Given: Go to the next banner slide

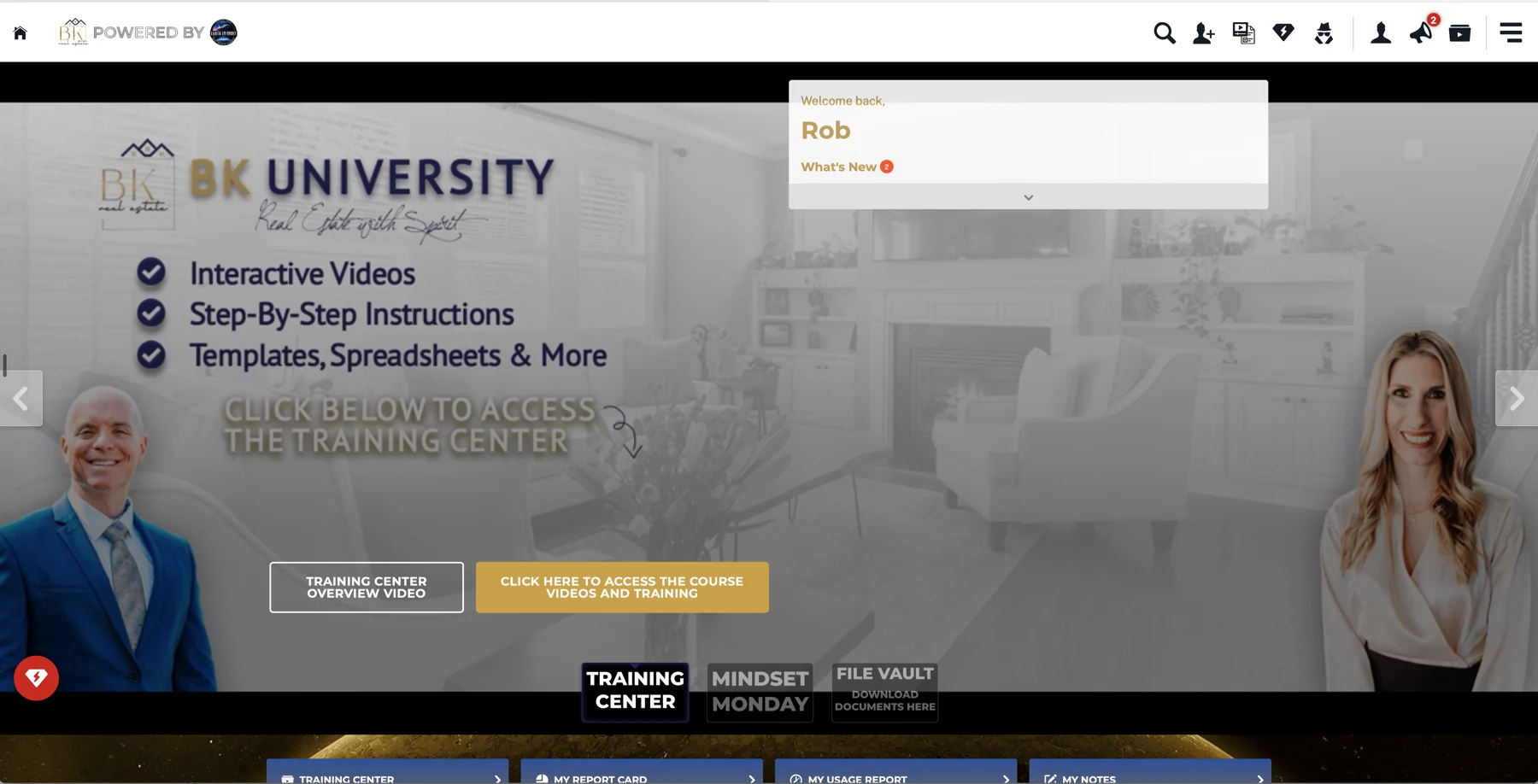Looking at the screenshot, I should point(1517,398).
